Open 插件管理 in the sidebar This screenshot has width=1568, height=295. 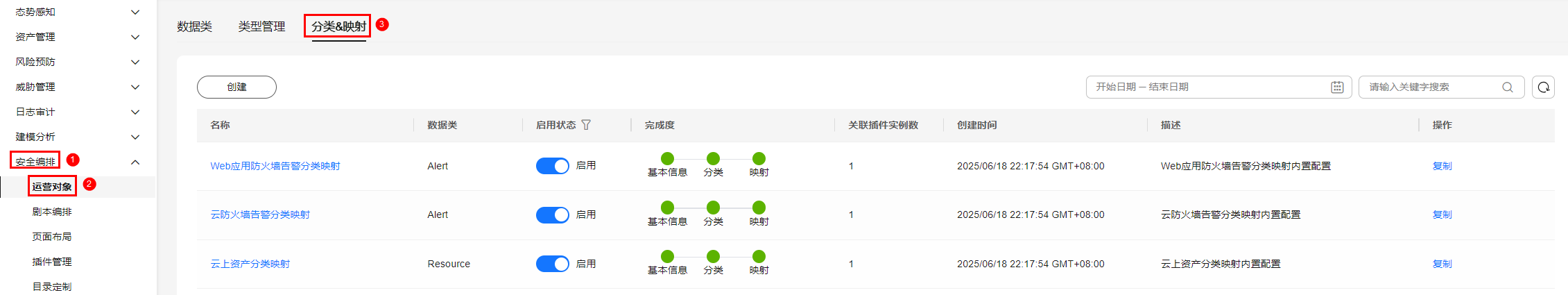[52, 262]
